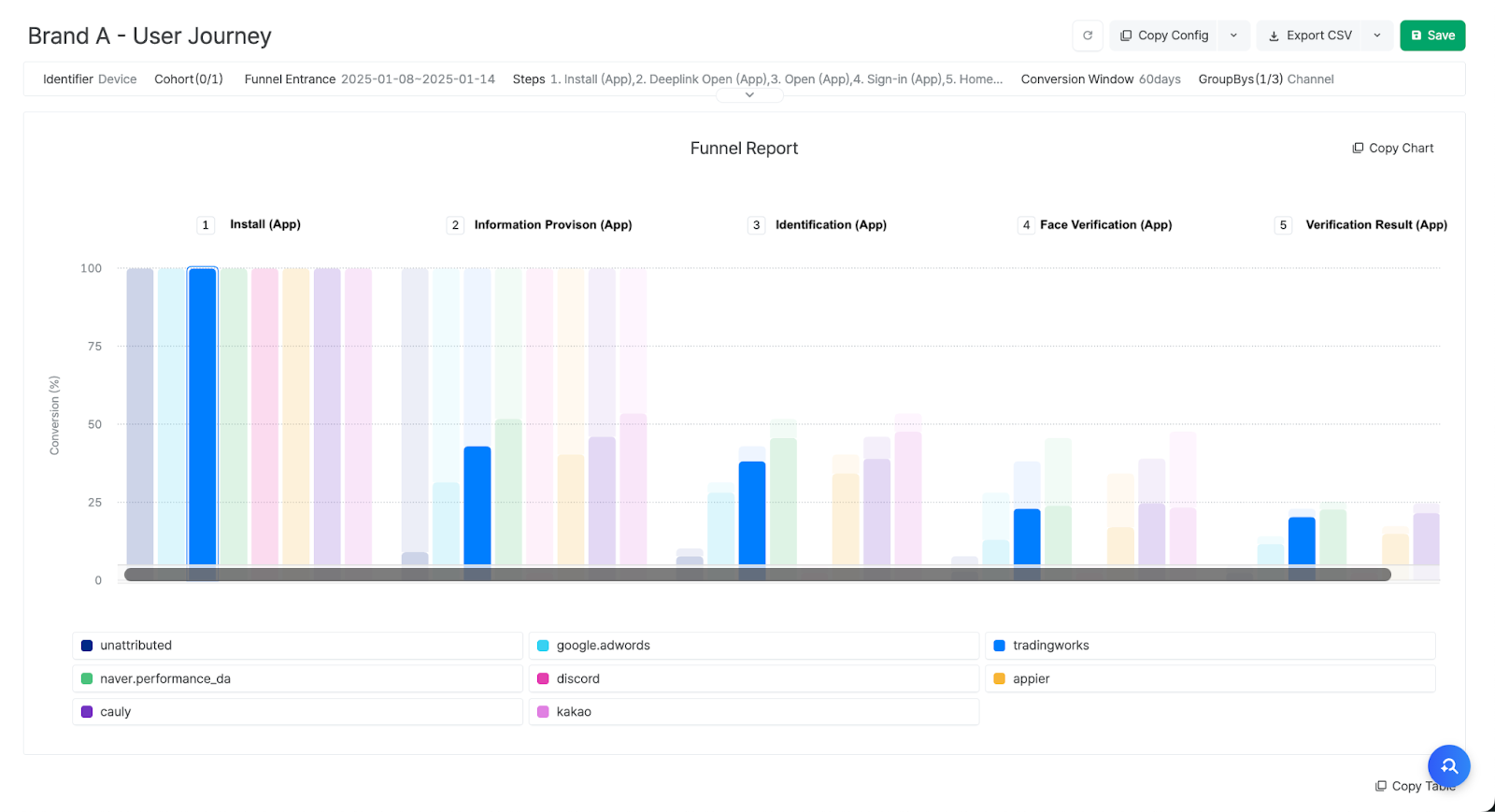1495x812 pixels.
Task: Click the Copy Config button
Action: [x=1164, y=36]
